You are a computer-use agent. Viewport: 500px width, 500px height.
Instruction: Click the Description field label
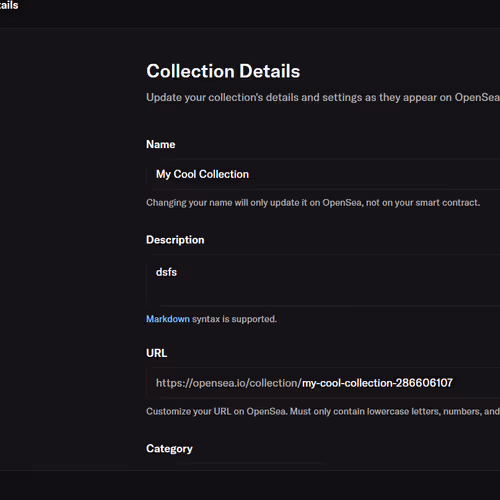[x=175, y=240]
